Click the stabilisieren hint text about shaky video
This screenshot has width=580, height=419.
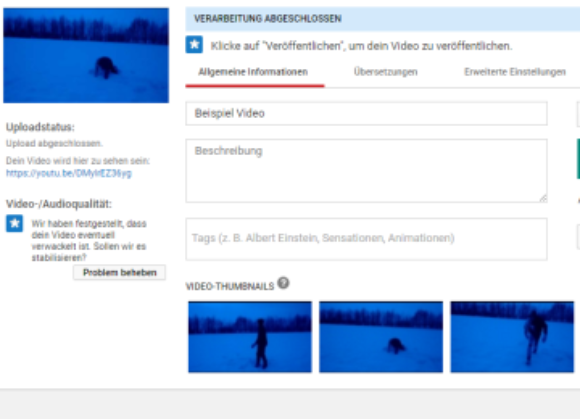[x=89, y=241]
